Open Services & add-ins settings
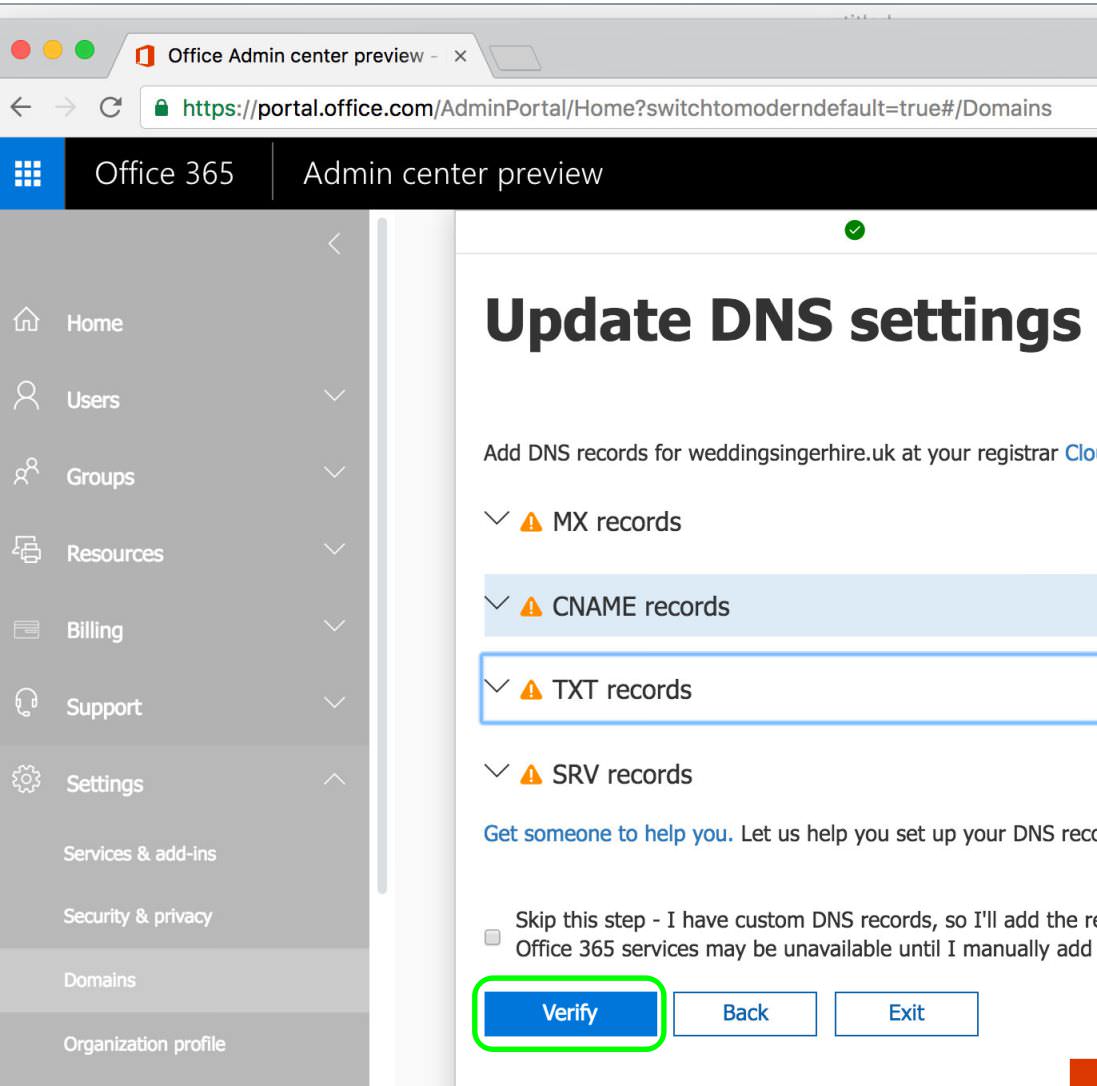1097x1086 pixels. [140, 854]
